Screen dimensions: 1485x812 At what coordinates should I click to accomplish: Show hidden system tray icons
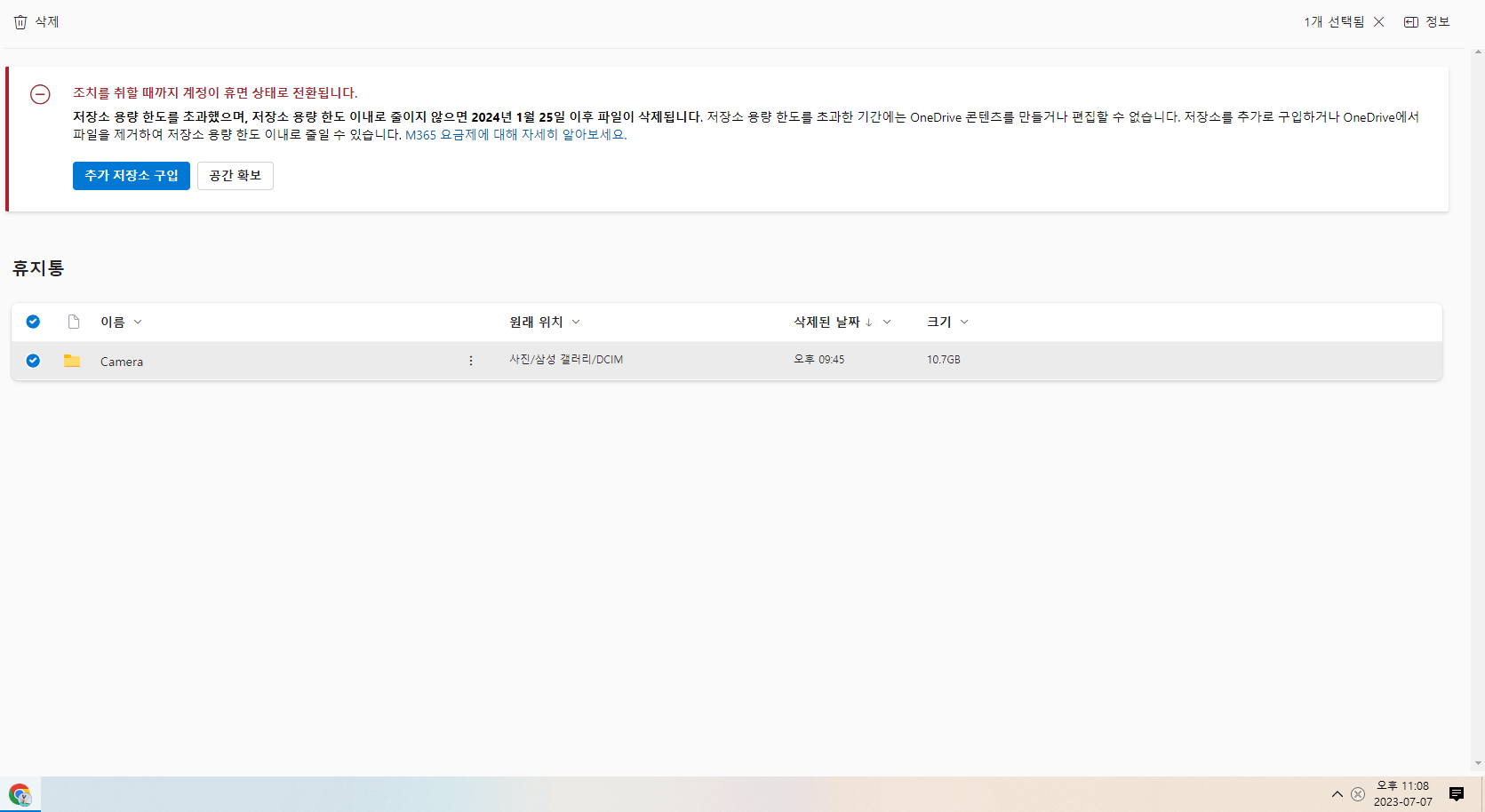pyautogui.click(x=1337, y=794)
